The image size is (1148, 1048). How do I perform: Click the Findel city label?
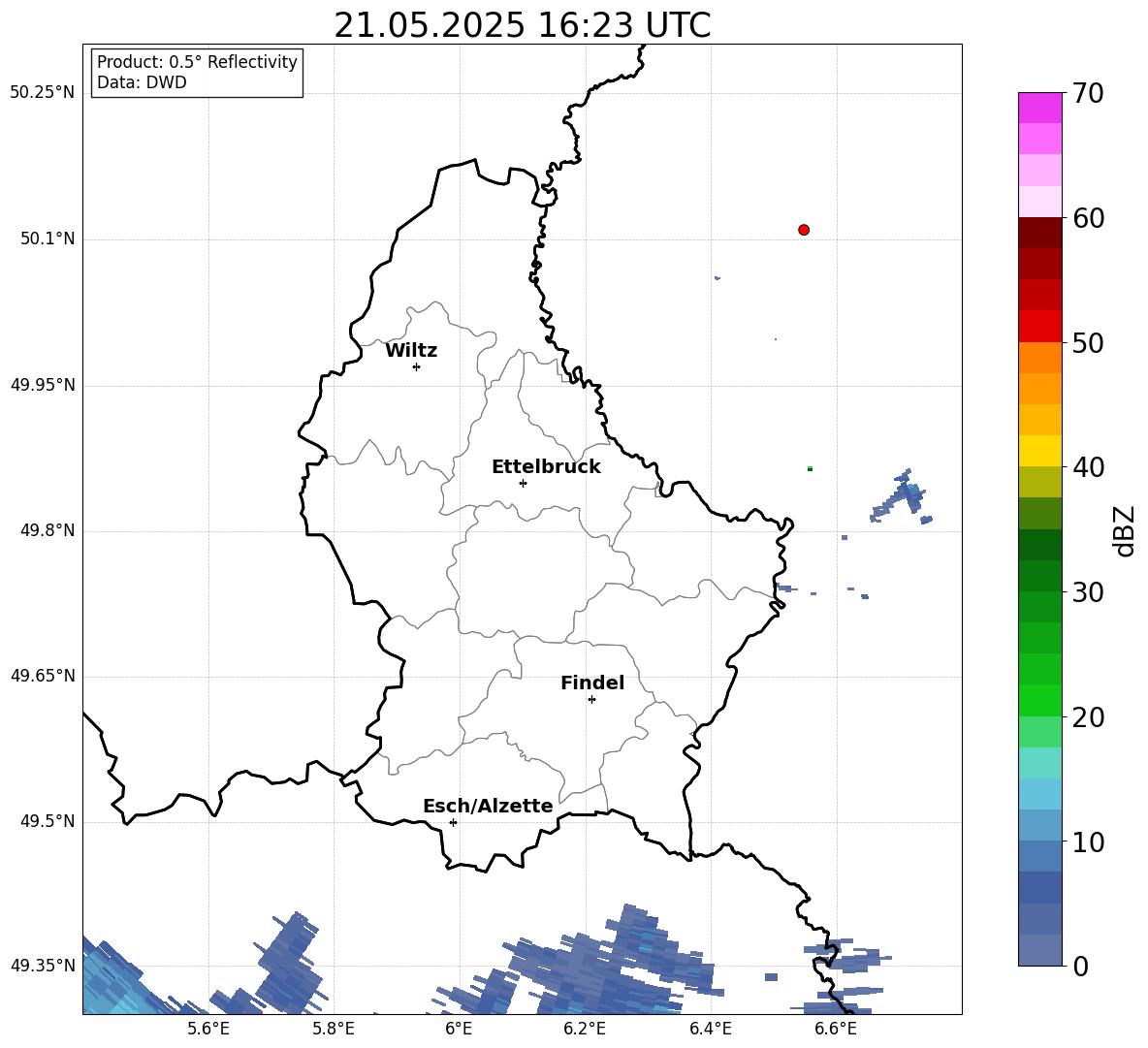pyautogui.click(x=592, y=683)
